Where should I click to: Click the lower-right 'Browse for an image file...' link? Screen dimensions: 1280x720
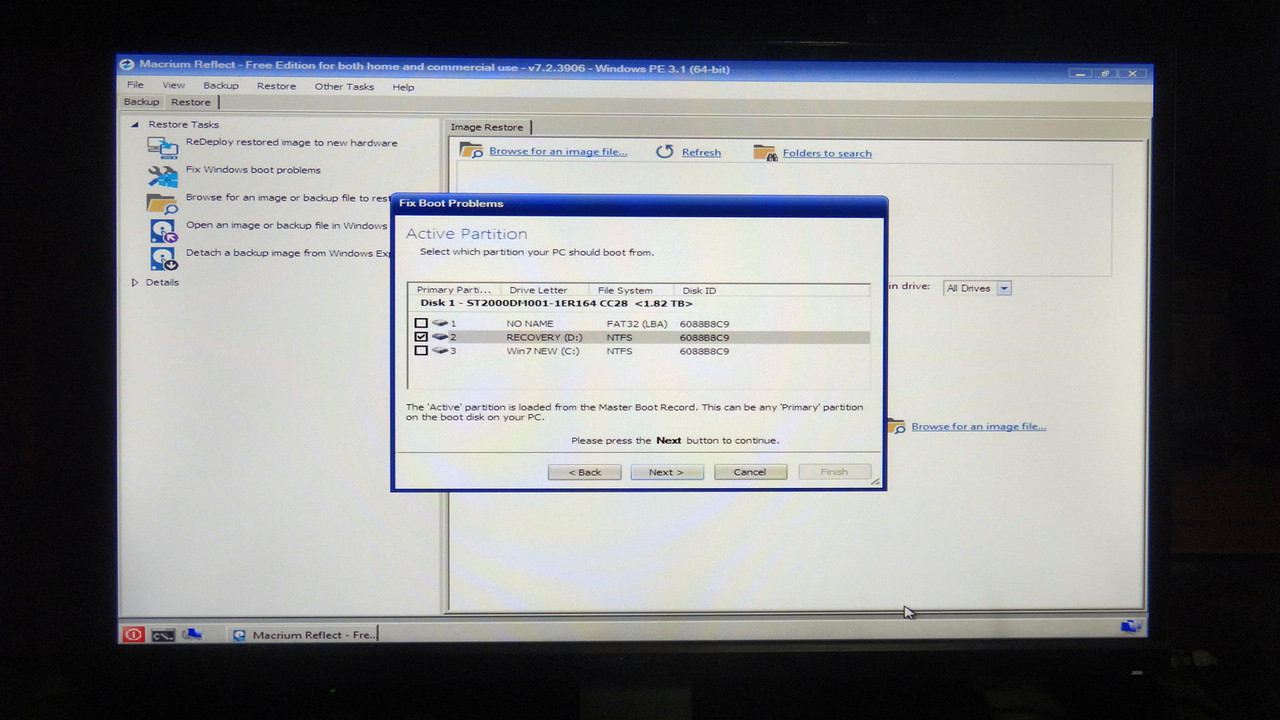[979, 427]
